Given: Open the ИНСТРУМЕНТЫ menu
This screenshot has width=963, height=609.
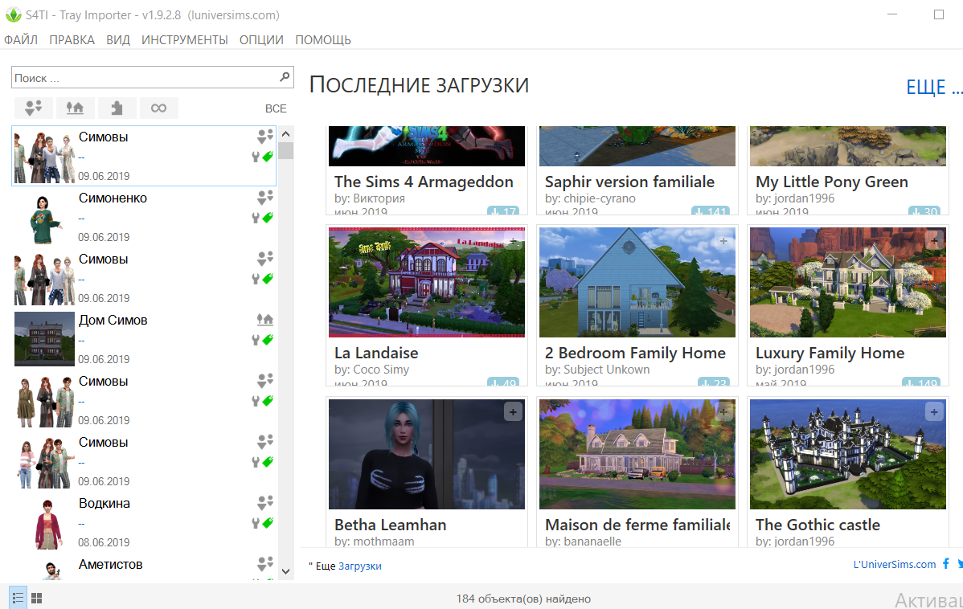Looking at the screenshot, I should tap(185, 40).
